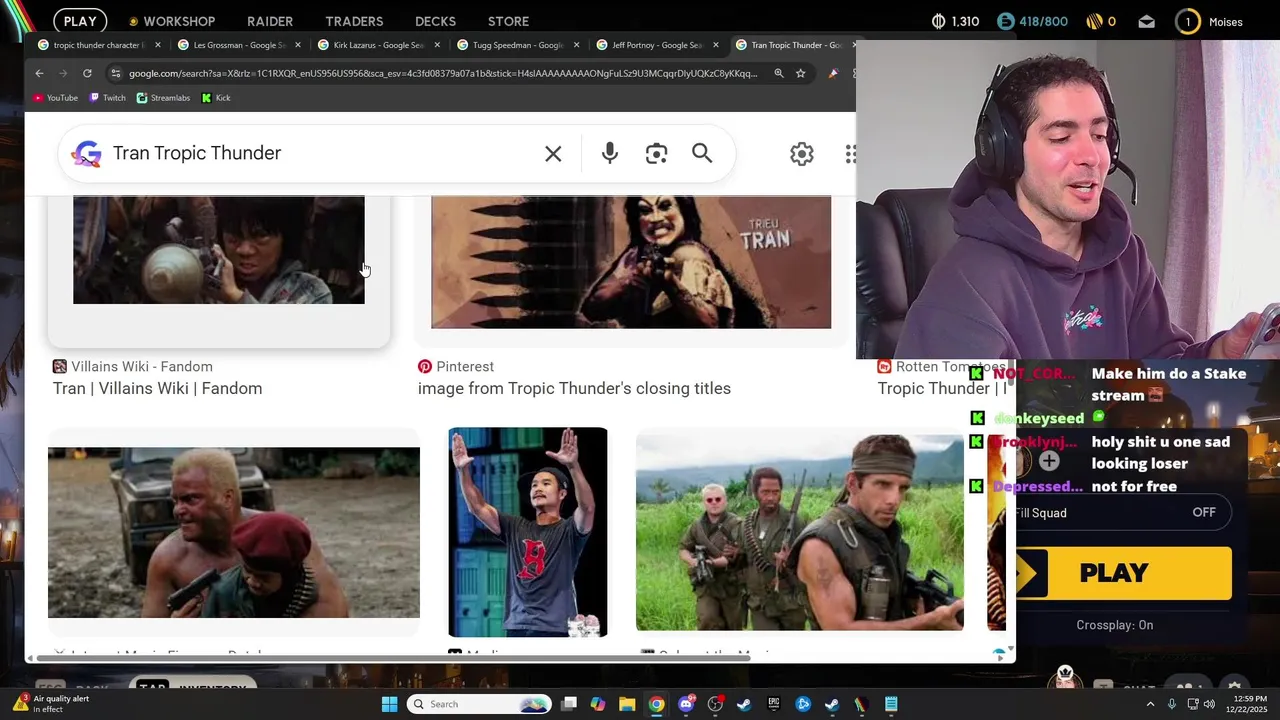Open Google quick settings gear
Viewport: 1280px width, 720px height.
pyautogui.click(x=802, y=154)
